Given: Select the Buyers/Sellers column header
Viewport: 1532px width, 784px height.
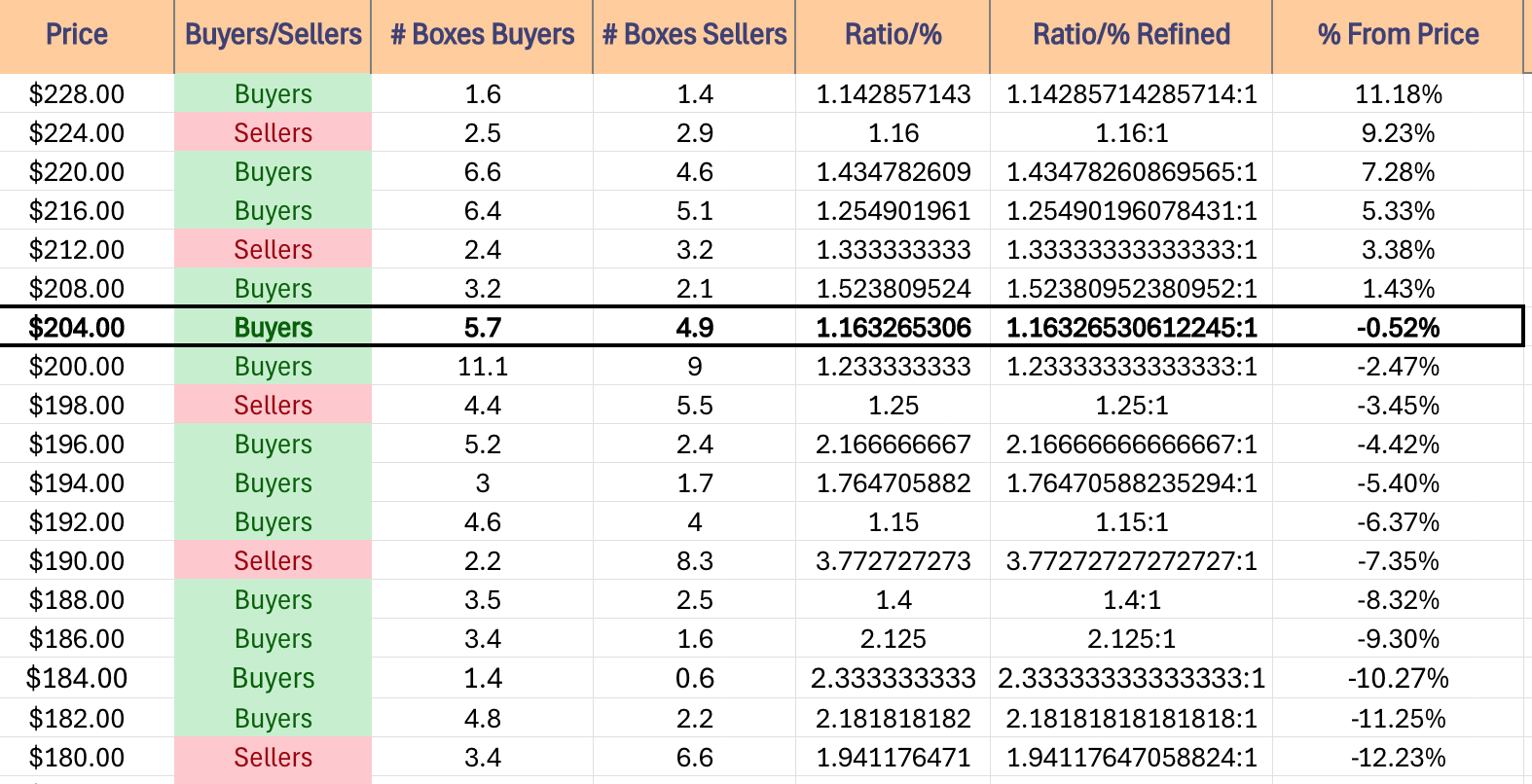Looking at the screenshot, I should [273, 35].
